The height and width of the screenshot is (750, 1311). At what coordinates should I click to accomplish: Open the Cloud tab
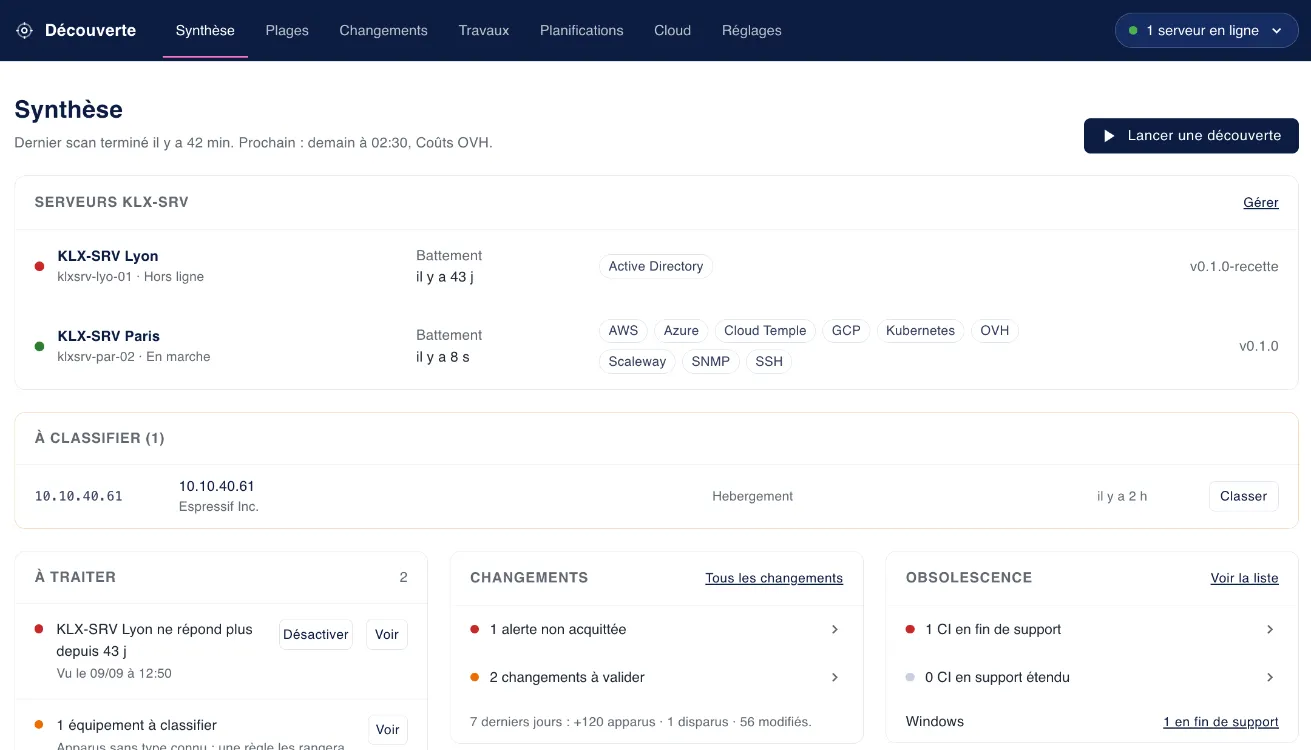point(672,30)
